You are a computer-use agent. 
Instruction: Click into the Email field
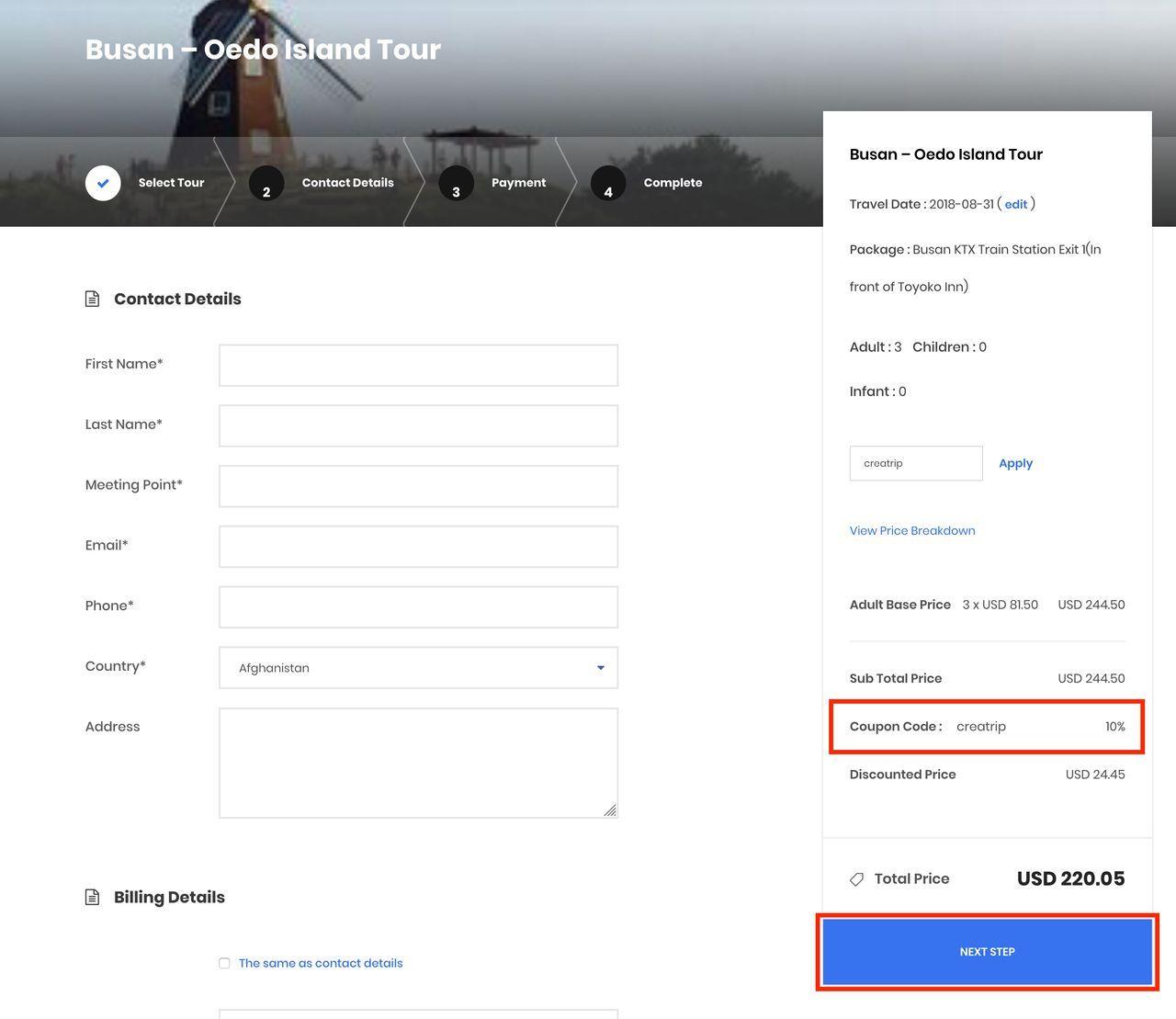click(x=418, y=547)
